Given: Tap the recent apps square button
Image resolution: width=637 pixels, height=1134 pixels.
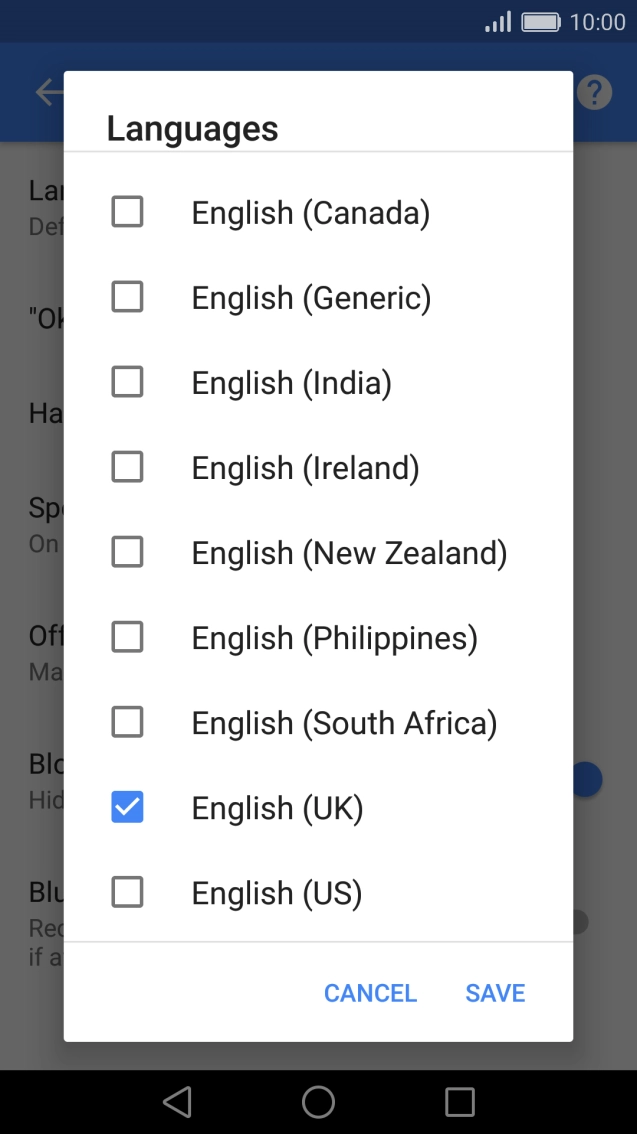Looking at the screenshot, I should tap(459, 1102).
